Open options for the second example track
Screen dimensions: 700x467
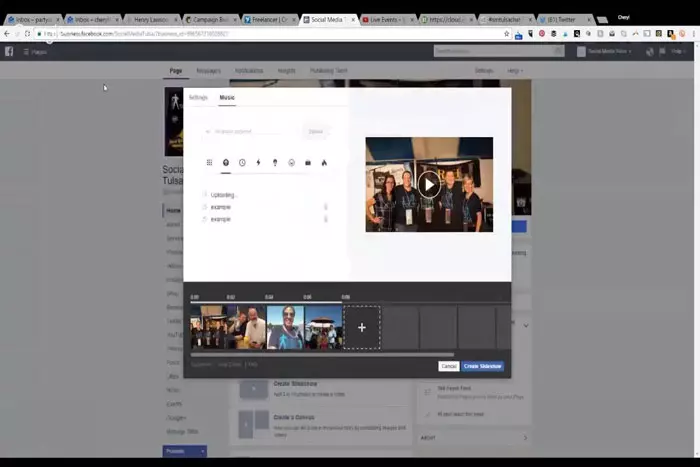pos(325,219)
